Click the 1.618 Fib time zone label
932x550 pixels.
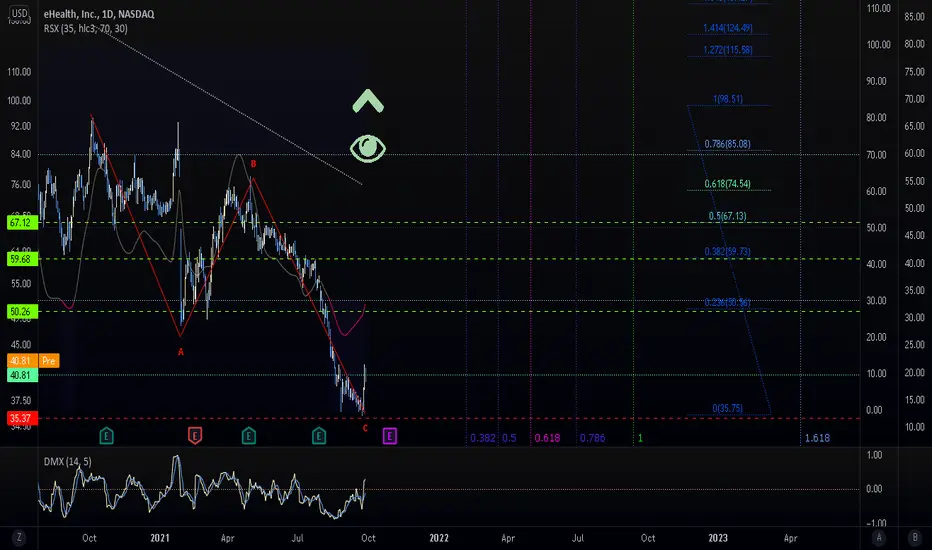[817, 438]
